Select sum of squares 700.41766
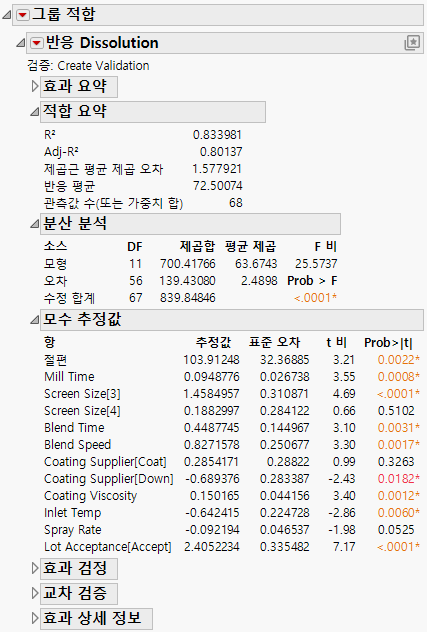The height and width of the screenshot is (632, 427). click(188, 264)
